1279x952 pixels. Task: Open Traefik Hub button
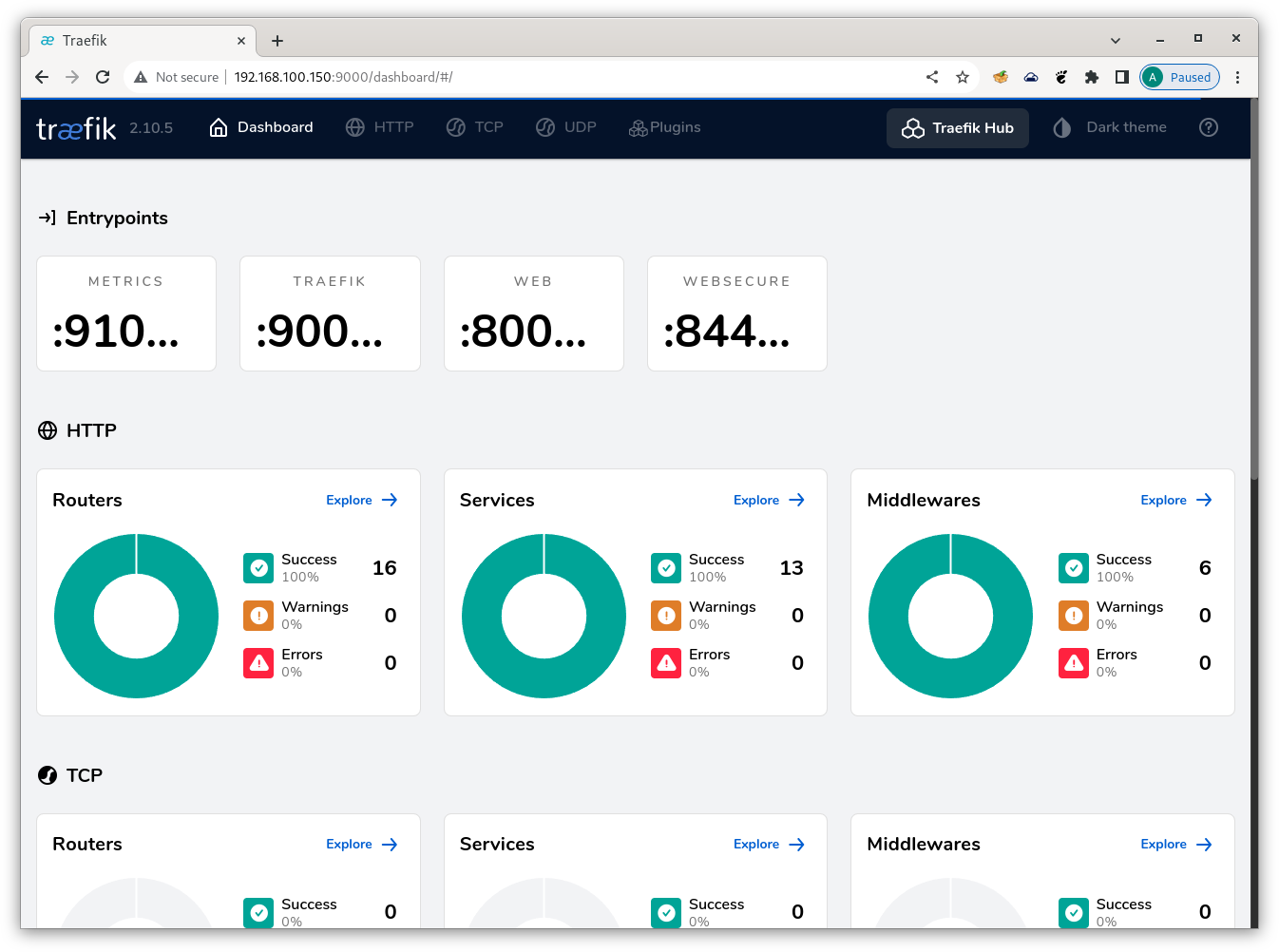(x=958, y=128)
